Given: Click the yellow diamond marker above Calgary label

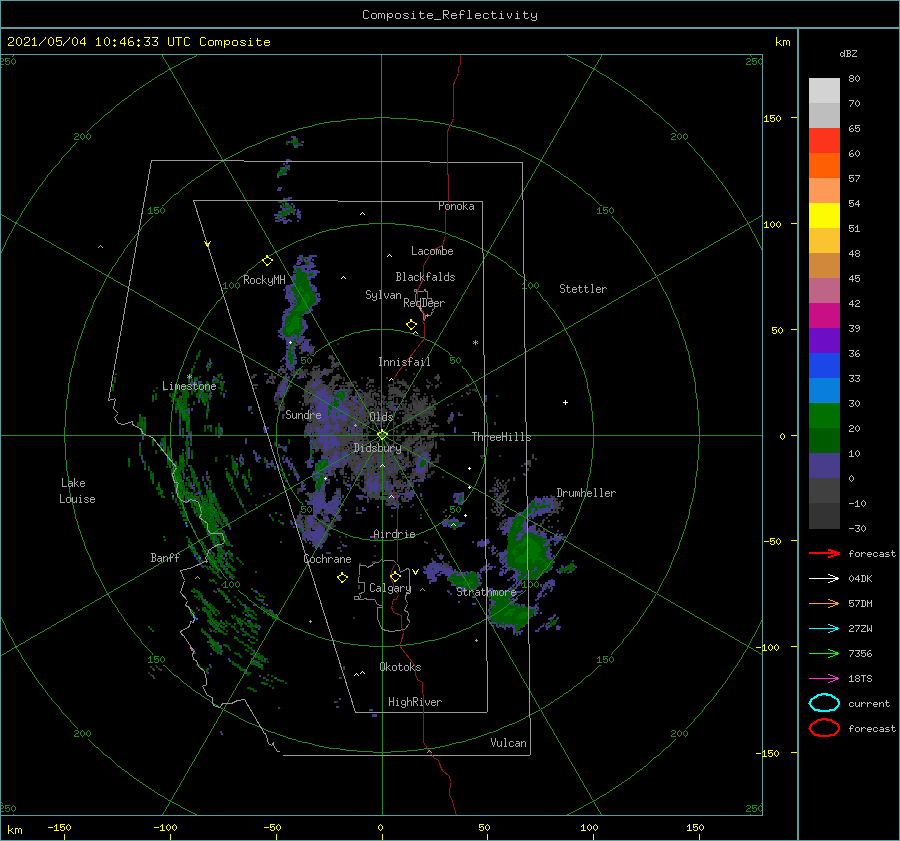Looking at the screenshot, I should tap(395, 576).
